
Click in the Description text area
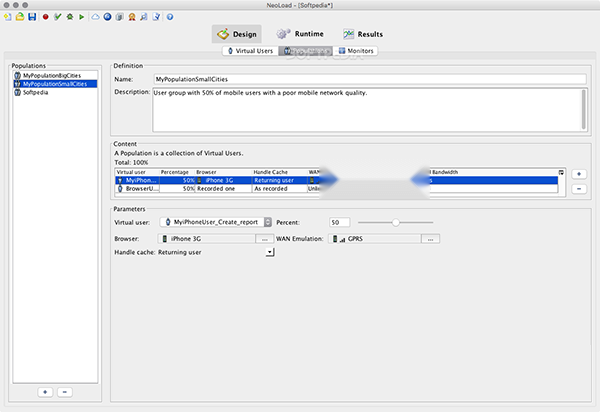(367, 110)
